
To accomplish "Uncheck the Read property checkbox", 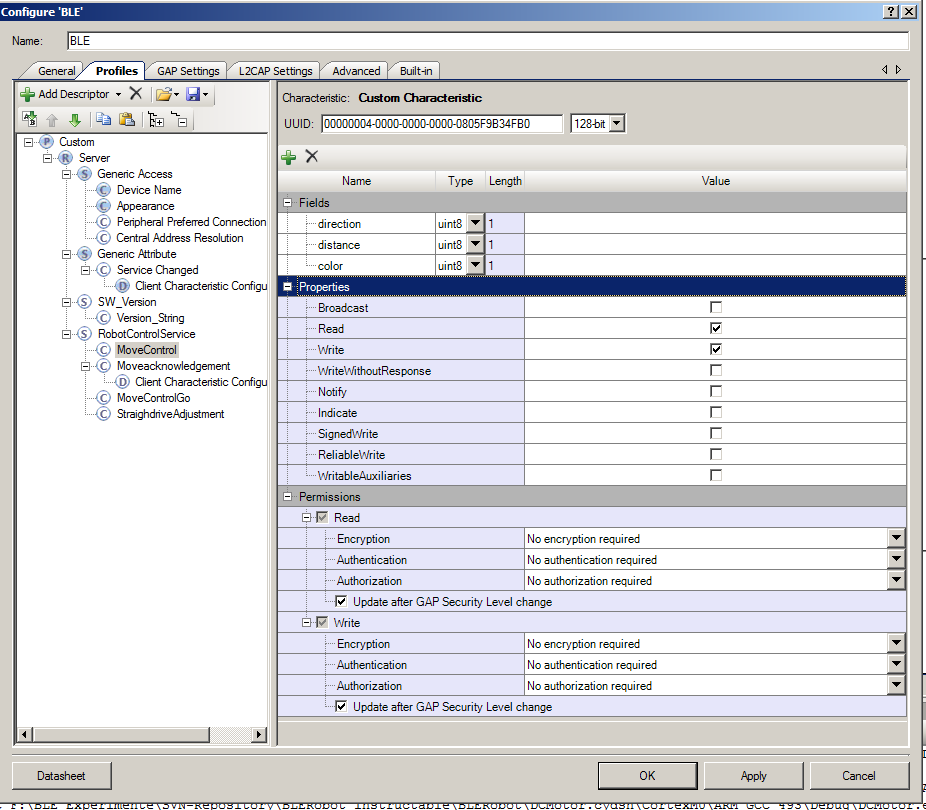I will pyautogui.click(x=716, y=328).
